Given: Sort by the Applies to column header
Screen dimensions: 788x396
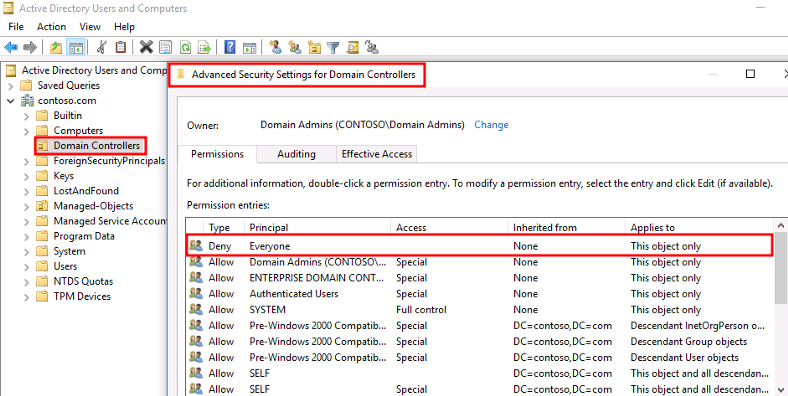Looking at the screenshot, I should (700, 228).
